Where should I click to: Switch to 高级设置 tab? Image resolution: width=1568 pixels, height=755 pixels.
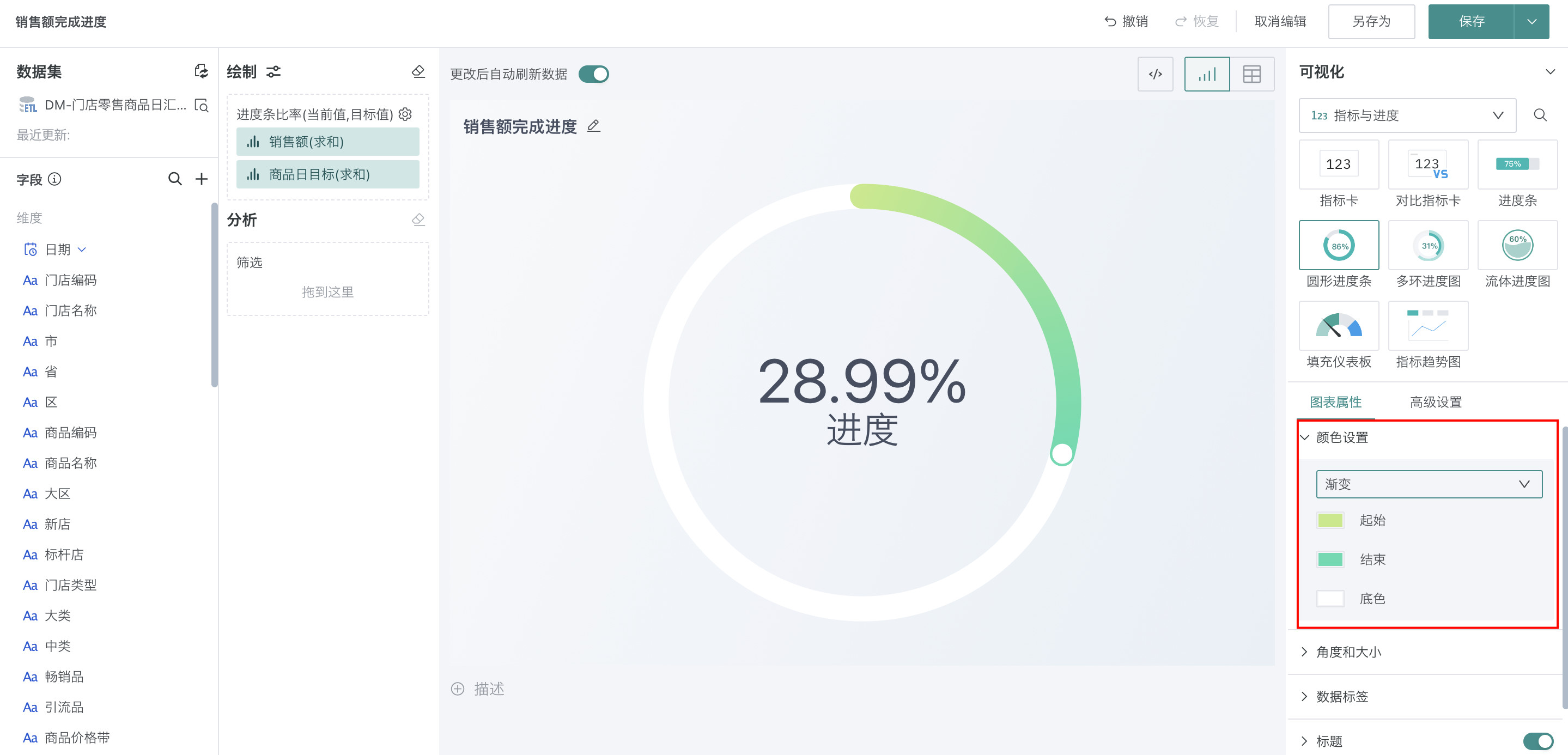point(1435,402)
